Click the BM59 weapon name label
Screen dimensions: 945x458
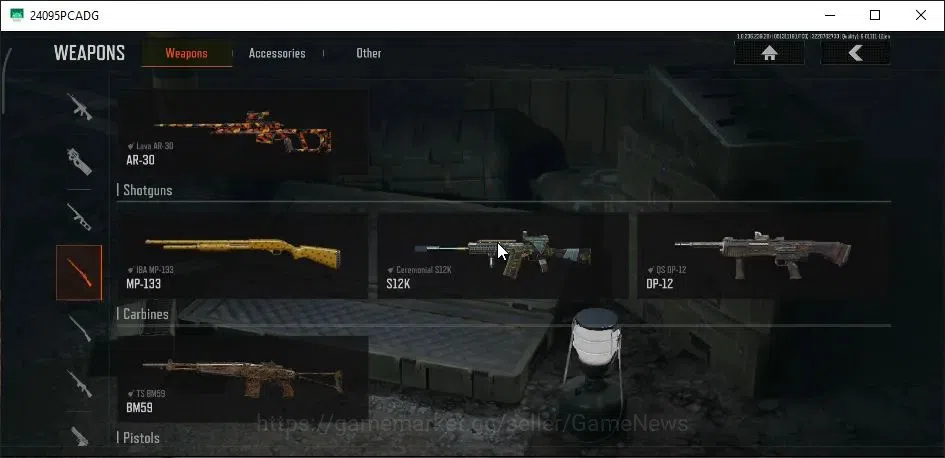[139, 407]
